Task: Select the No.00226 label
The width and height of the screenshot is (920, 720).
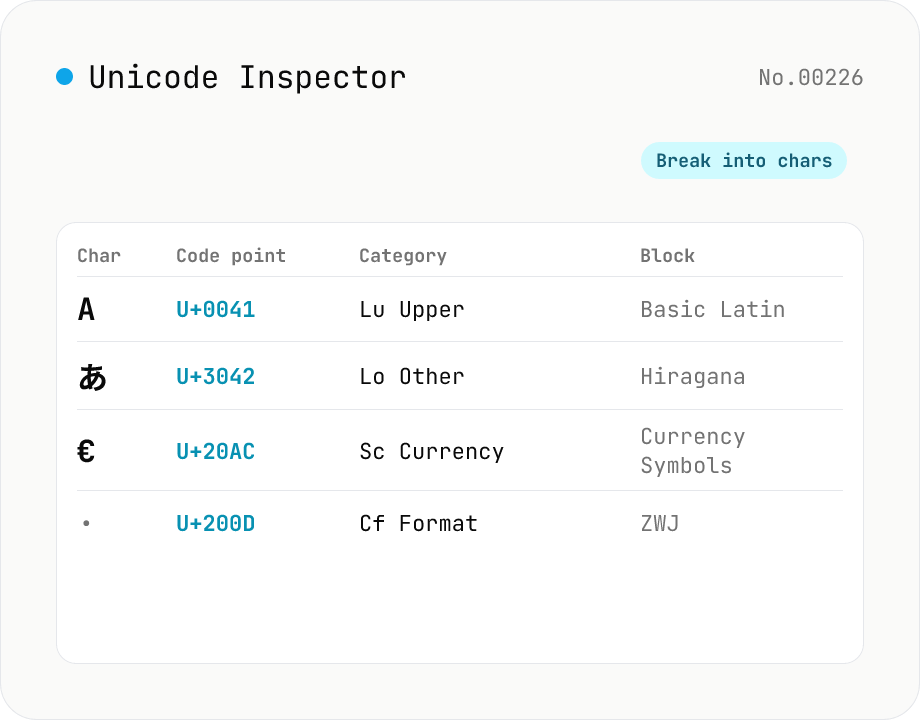Action: [x=811, y=77]
